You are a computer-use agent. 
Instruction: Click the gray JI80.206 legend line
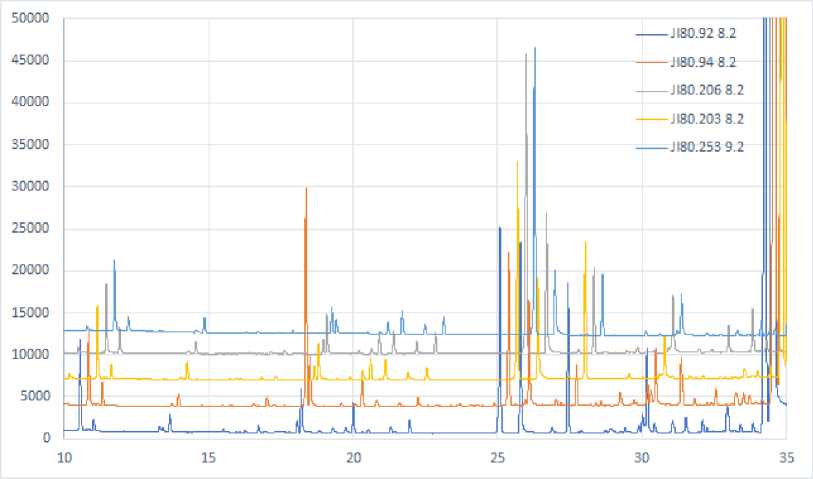tap(651, 91)
